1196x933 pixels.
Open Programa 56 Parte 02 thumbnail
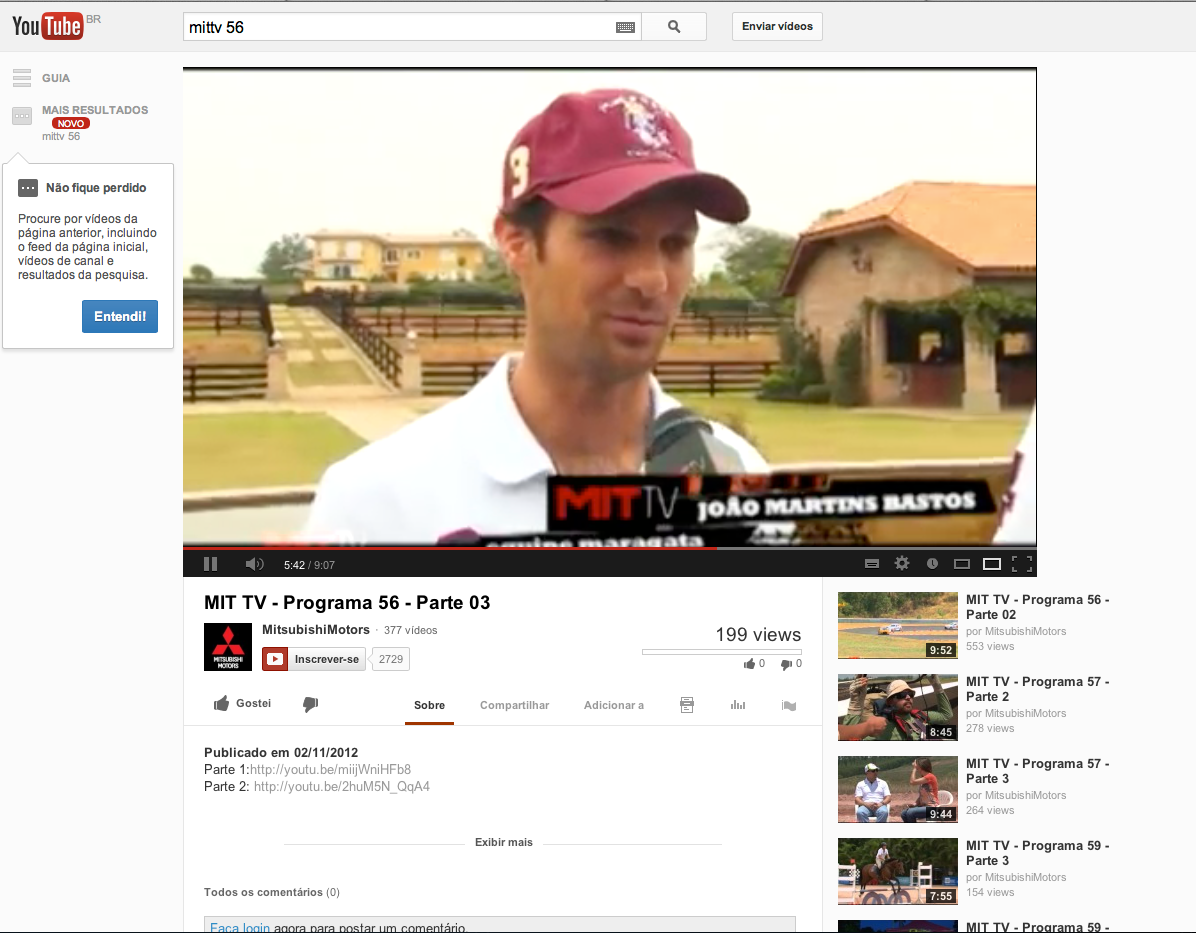point(898,626)
